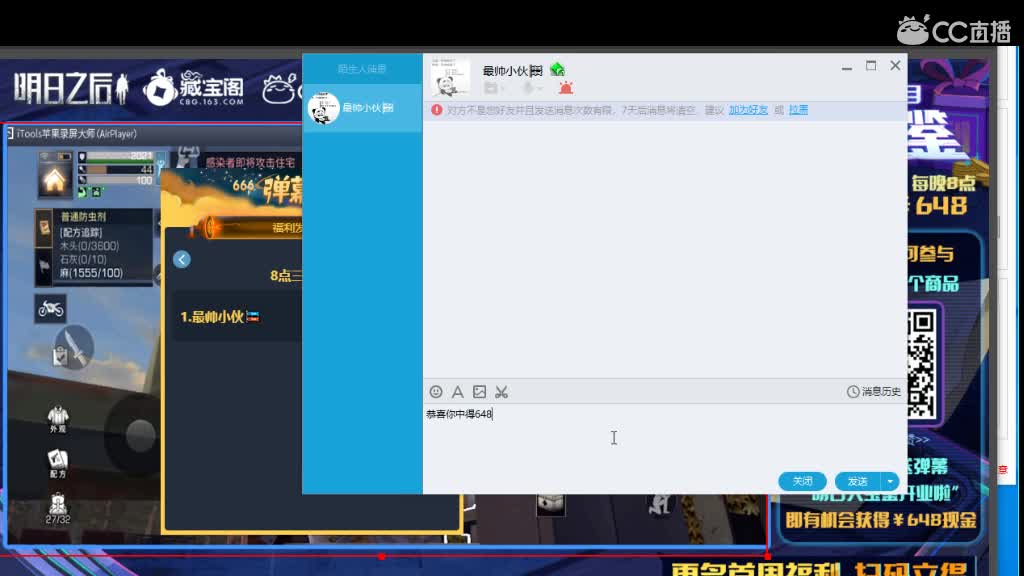Collapse the overlay panel with blue back arrow

181,259
